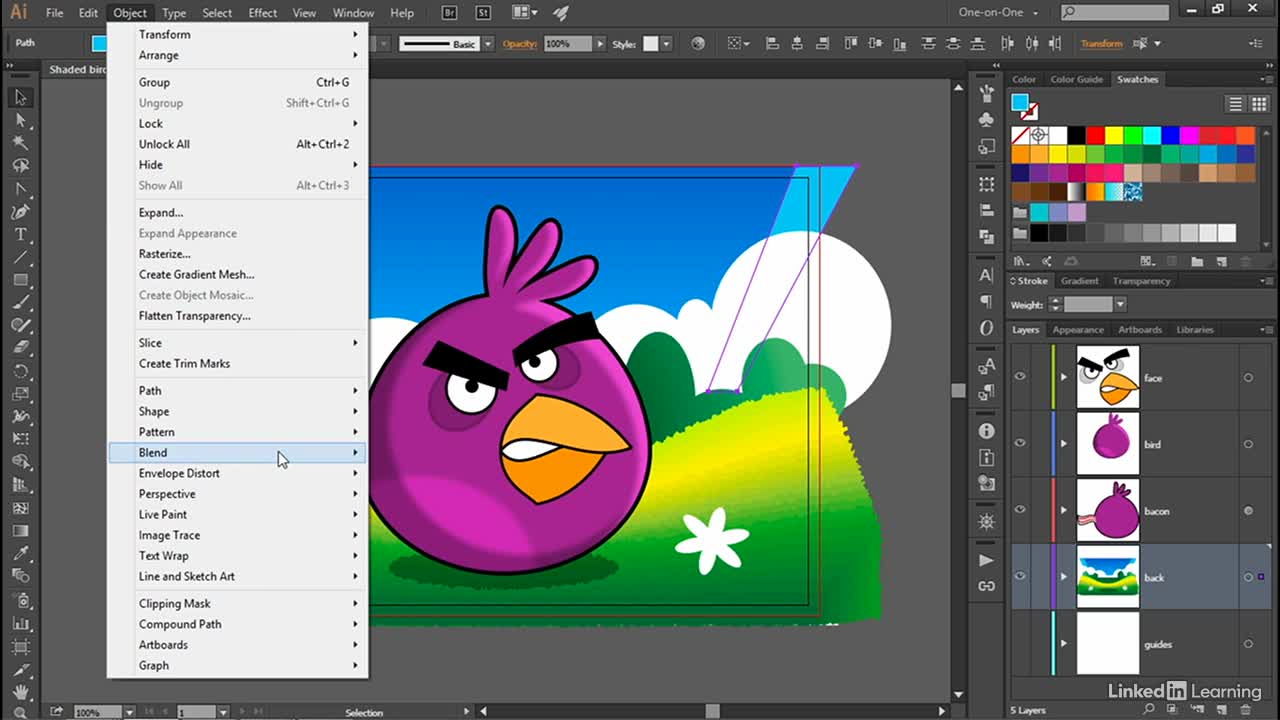Click the bacon layer target circle
This screenshot has width=1280, height=720.
click(1248, 510)
